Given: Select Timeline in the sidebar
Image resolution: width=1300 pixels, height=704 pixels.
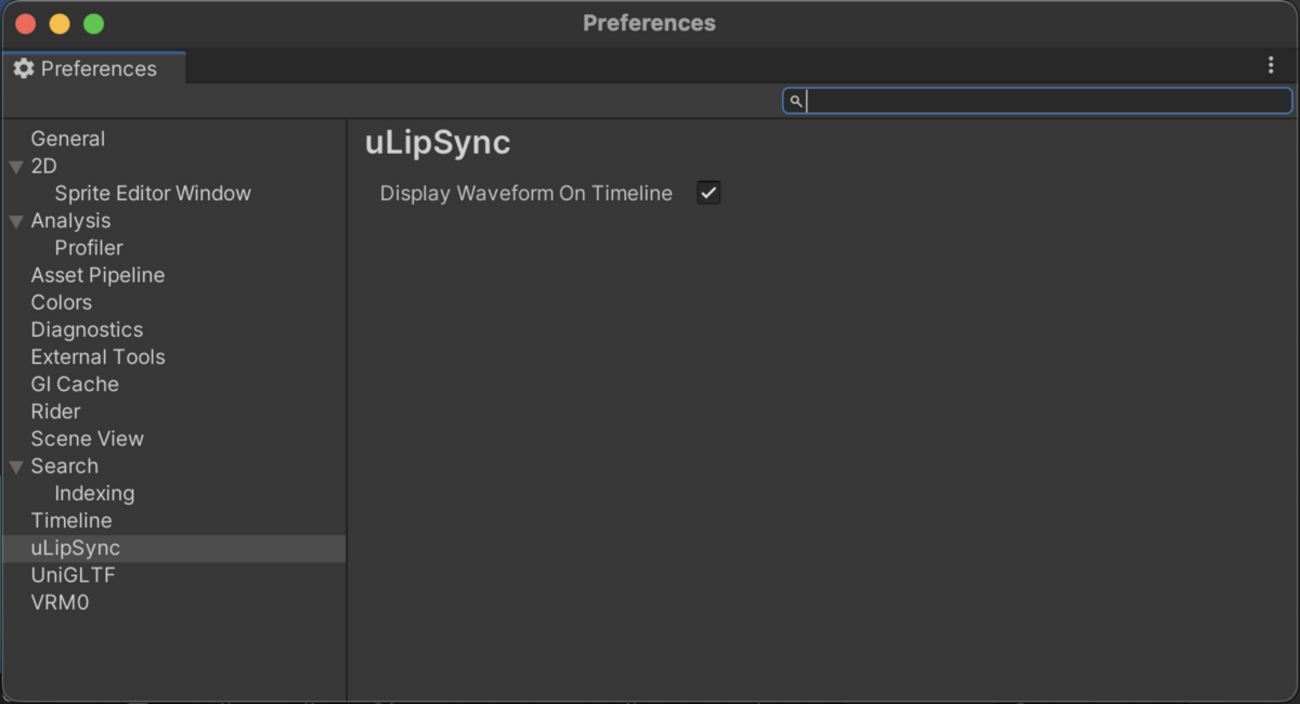Looking at the screenshot, I should coord(71,521).
